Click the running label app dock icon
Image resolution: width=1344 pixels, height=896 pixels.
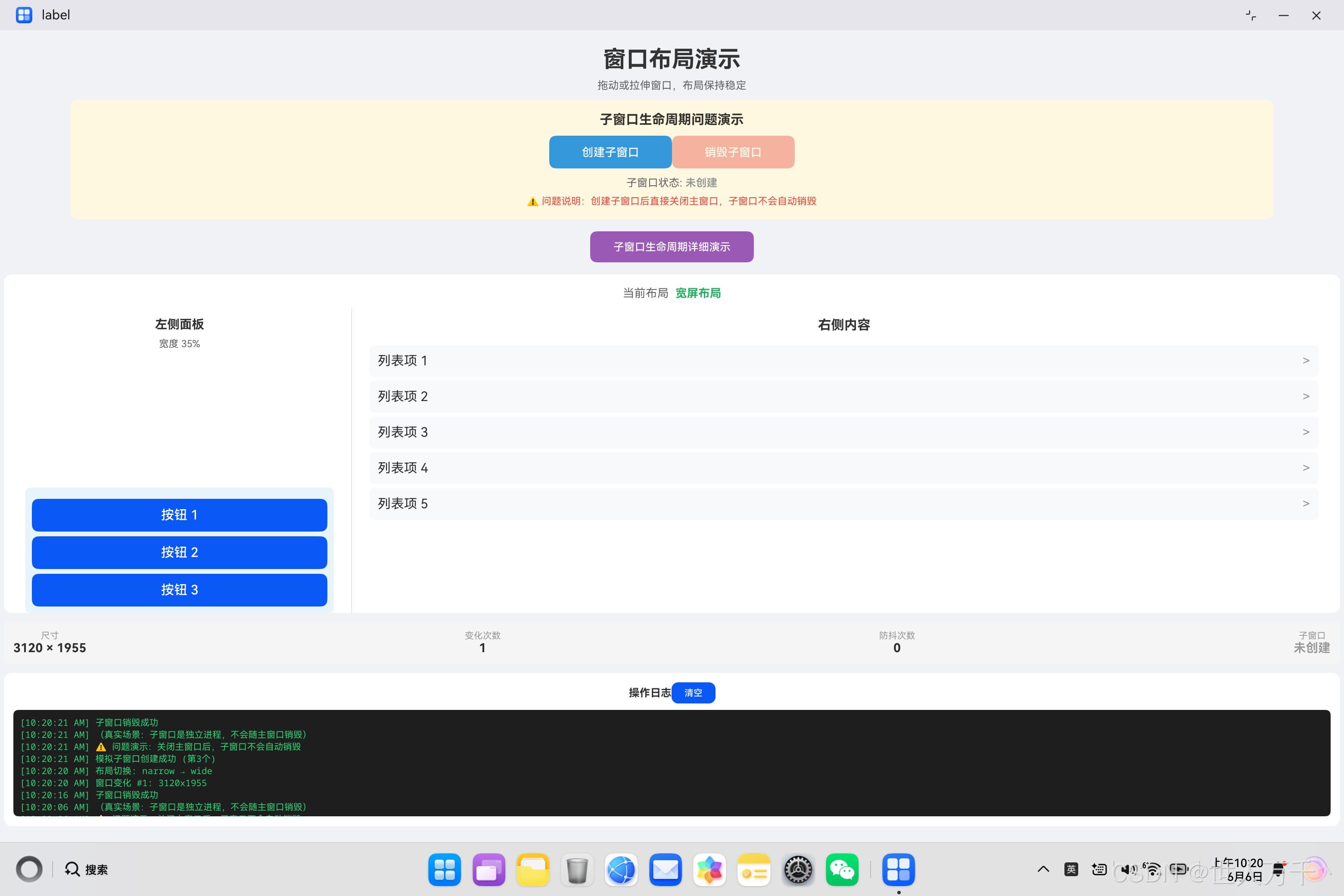(x=898, y=869)
